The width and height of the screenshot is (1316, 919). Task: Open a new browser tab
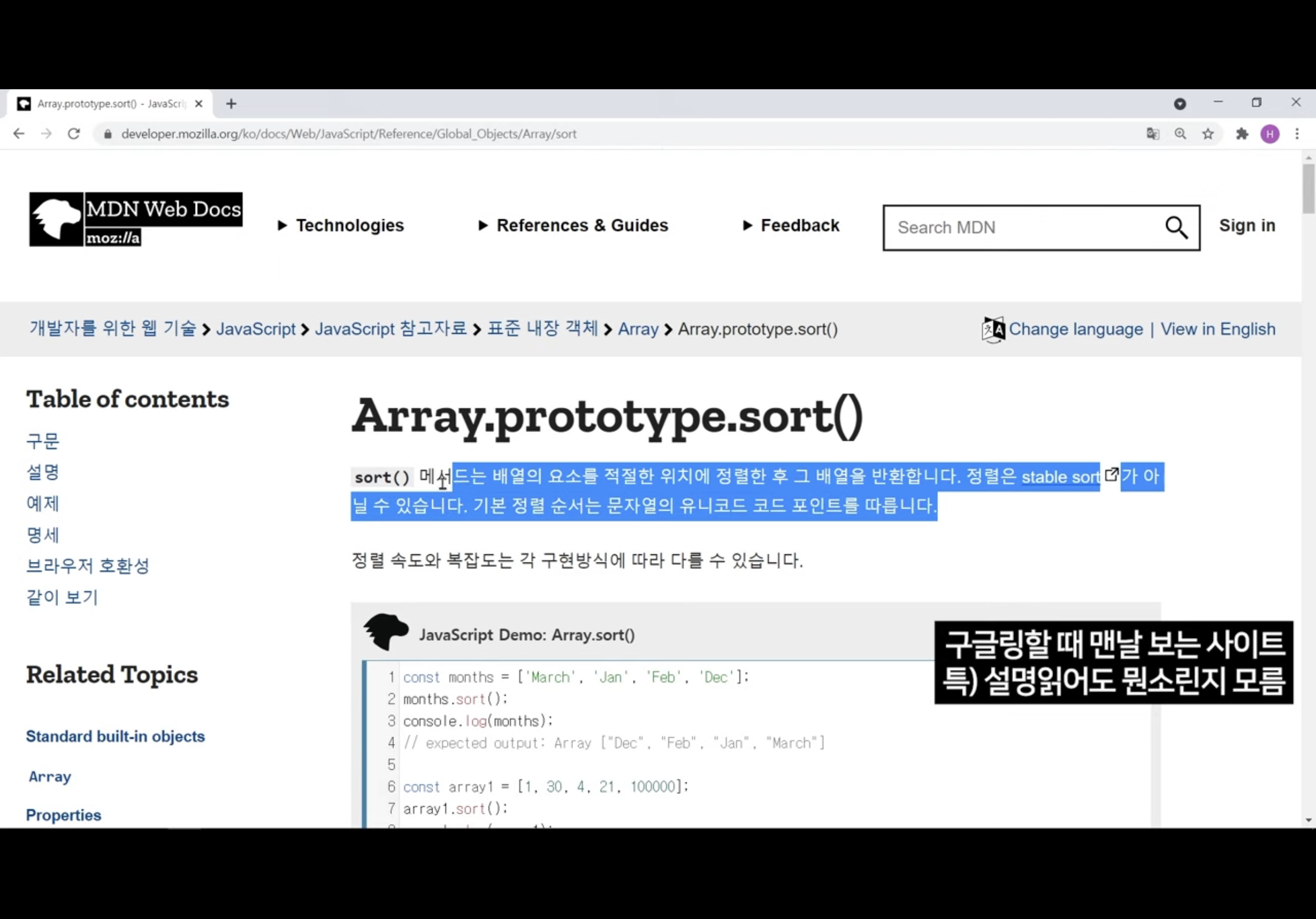pyautogui.click(x=231, y=104)
